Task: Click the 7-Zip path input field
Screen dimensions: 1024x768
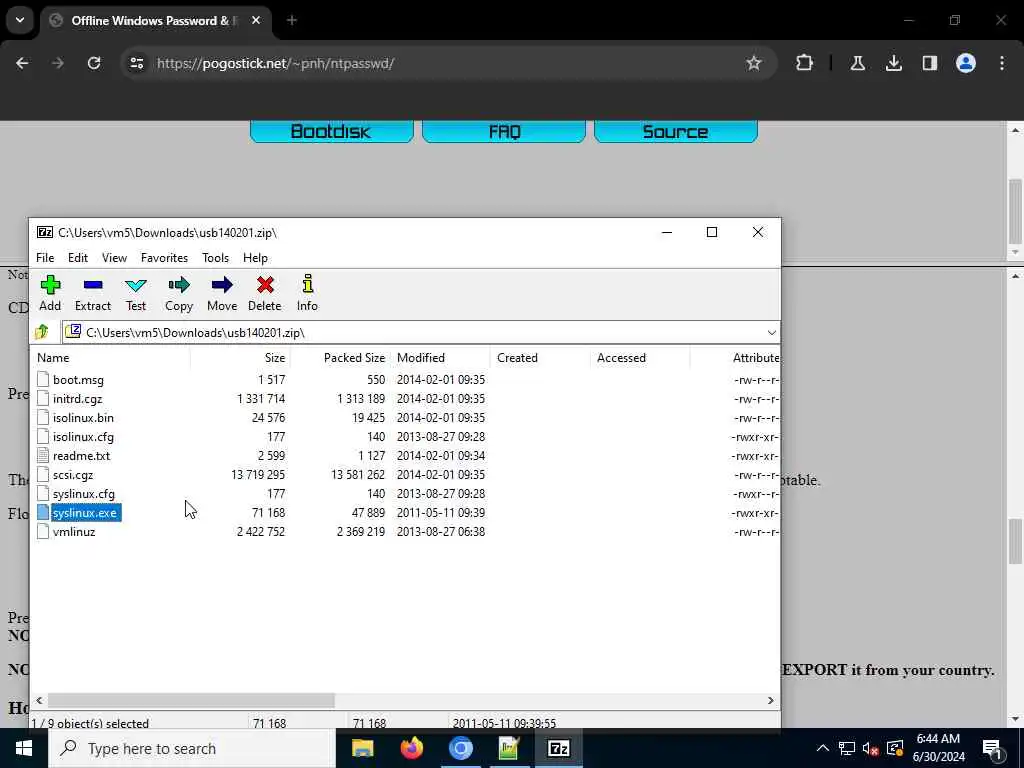Action: 421,332
